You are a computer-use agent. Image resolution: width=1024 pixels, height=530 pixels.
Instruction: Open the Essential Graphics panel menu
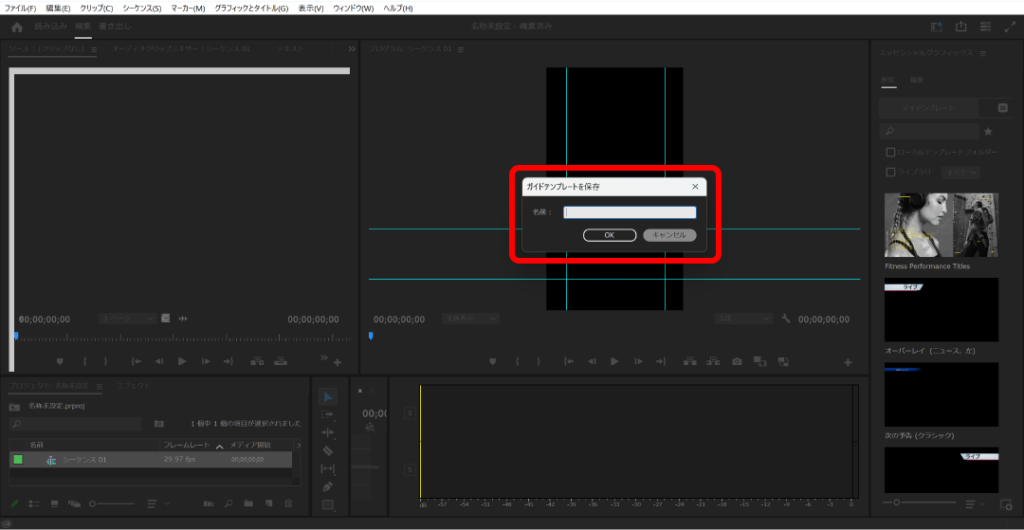[x=983, y=53]
